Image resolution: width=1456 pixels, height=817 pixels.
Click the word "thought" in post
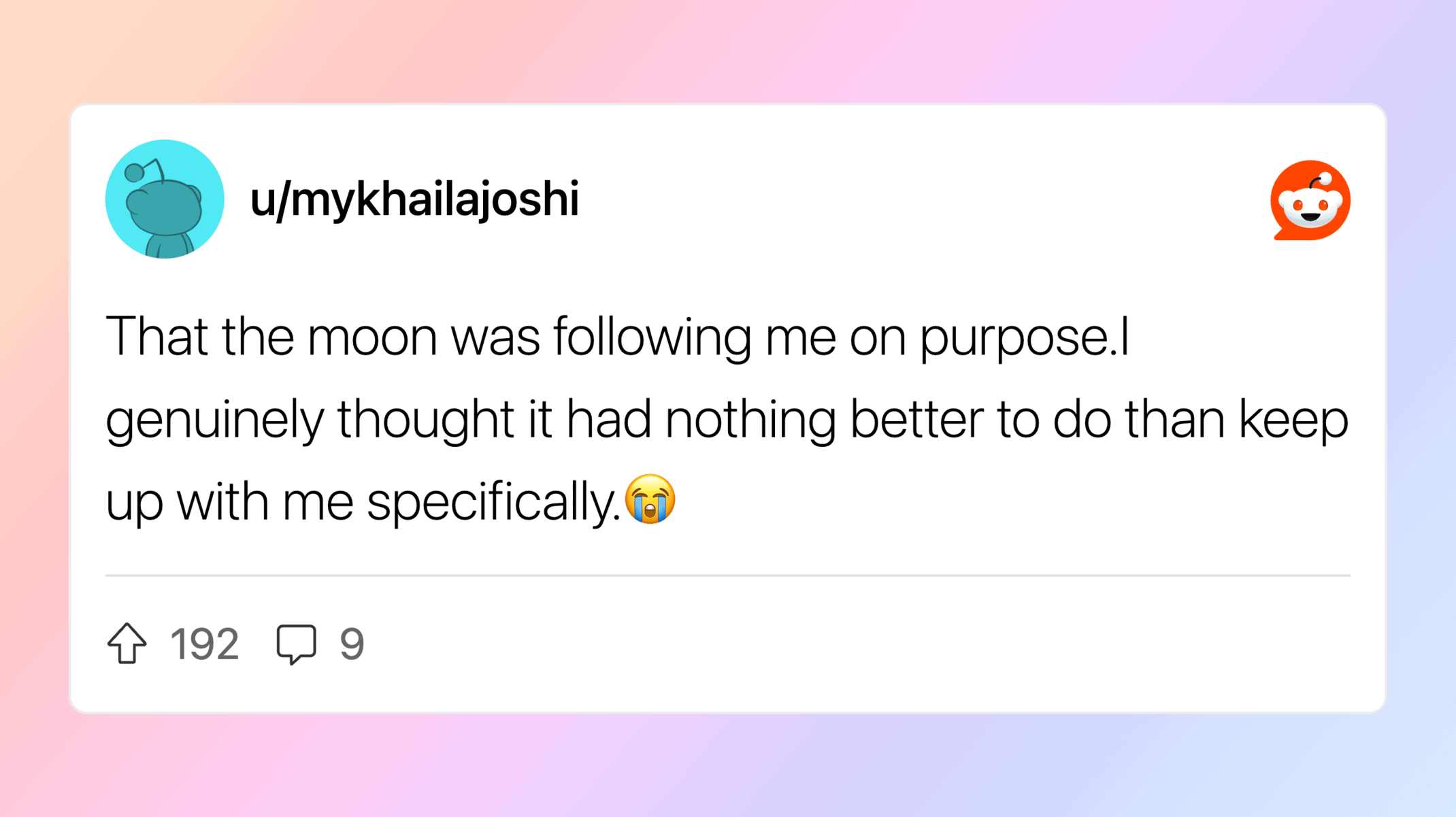[x=425, y=419]
